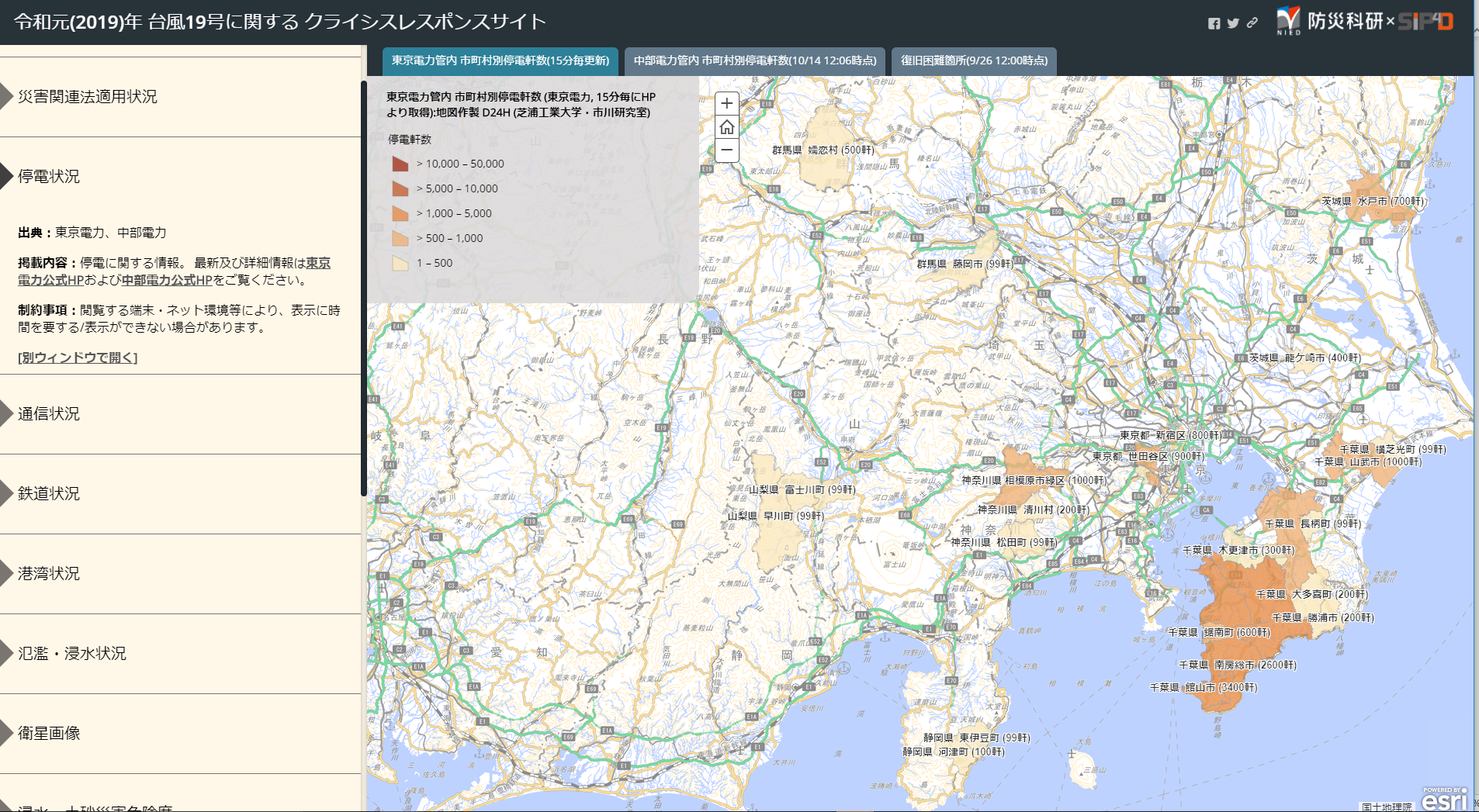Open the 鉄道状況 section

[x=49, y=494]
